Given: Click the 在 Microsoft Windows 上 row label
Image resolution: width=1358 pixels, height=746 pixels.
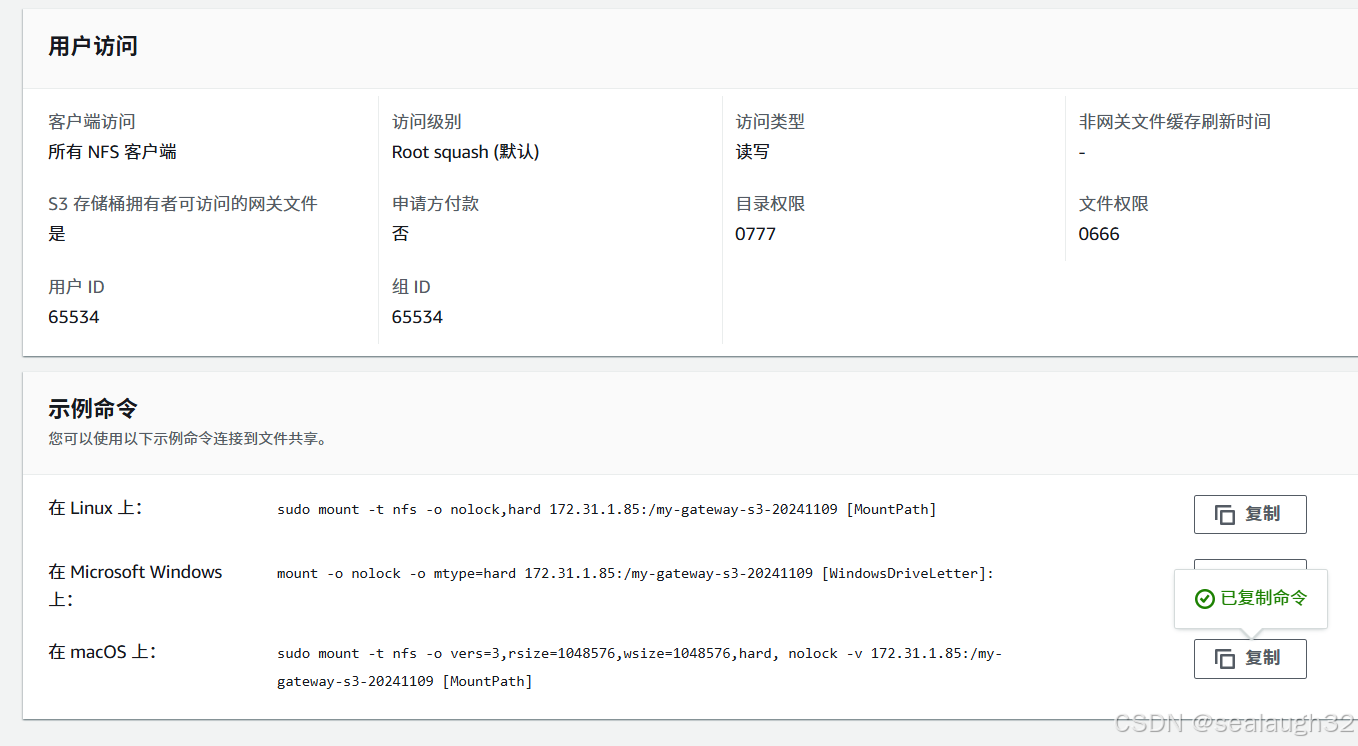Looking at the screenshot, I should (135, 585).
